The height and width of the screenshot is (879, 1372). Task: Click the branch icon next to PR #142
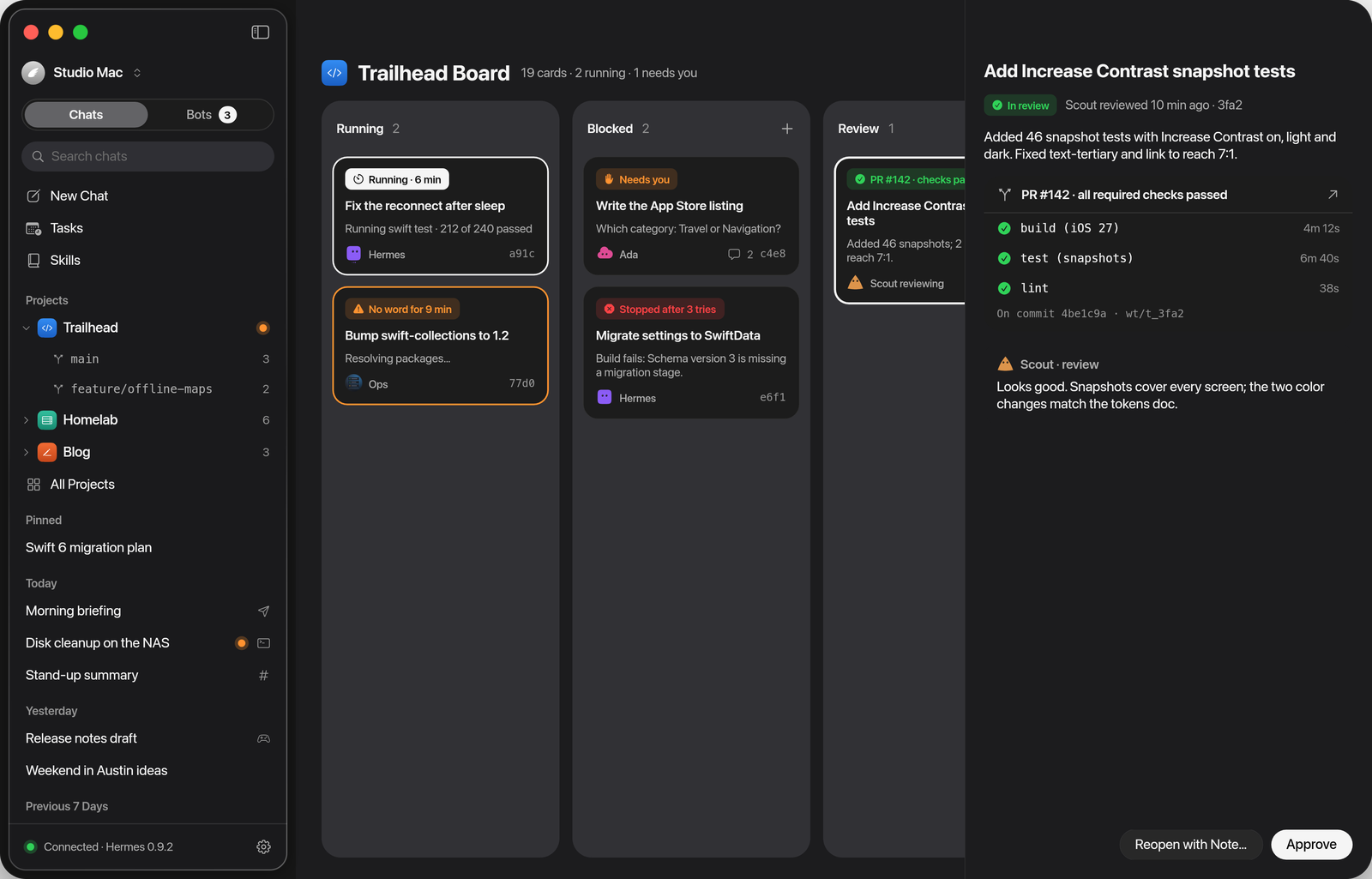tap(1004, 195)
